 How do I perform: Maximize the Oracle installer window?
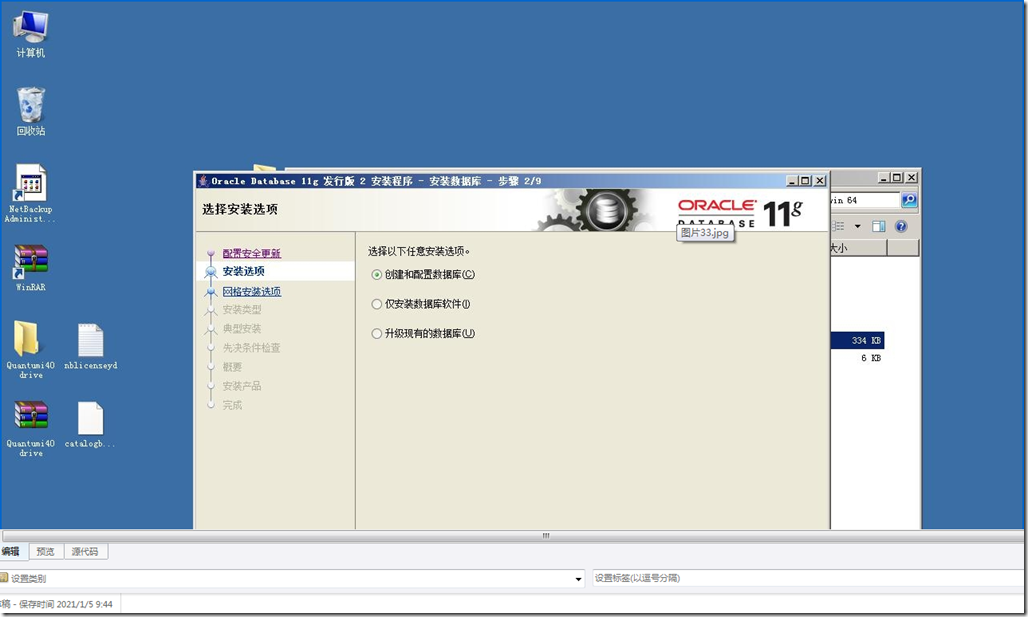click(x=806, y=181)
